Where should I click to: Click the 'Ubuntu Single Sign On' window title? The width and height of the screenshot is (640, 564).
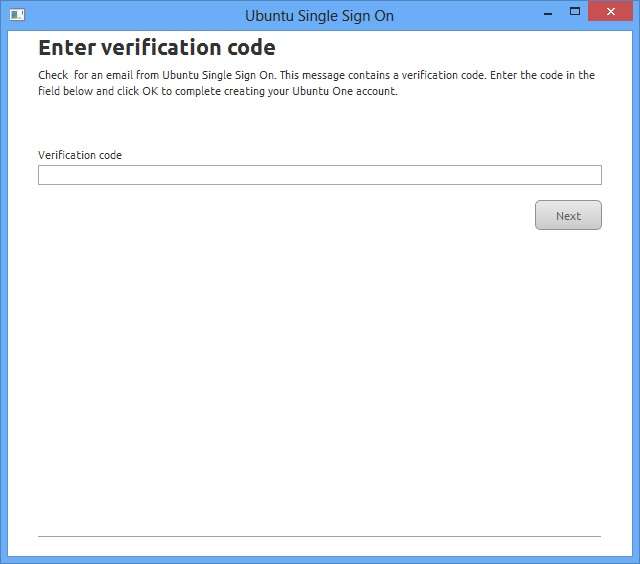(319, 16)
